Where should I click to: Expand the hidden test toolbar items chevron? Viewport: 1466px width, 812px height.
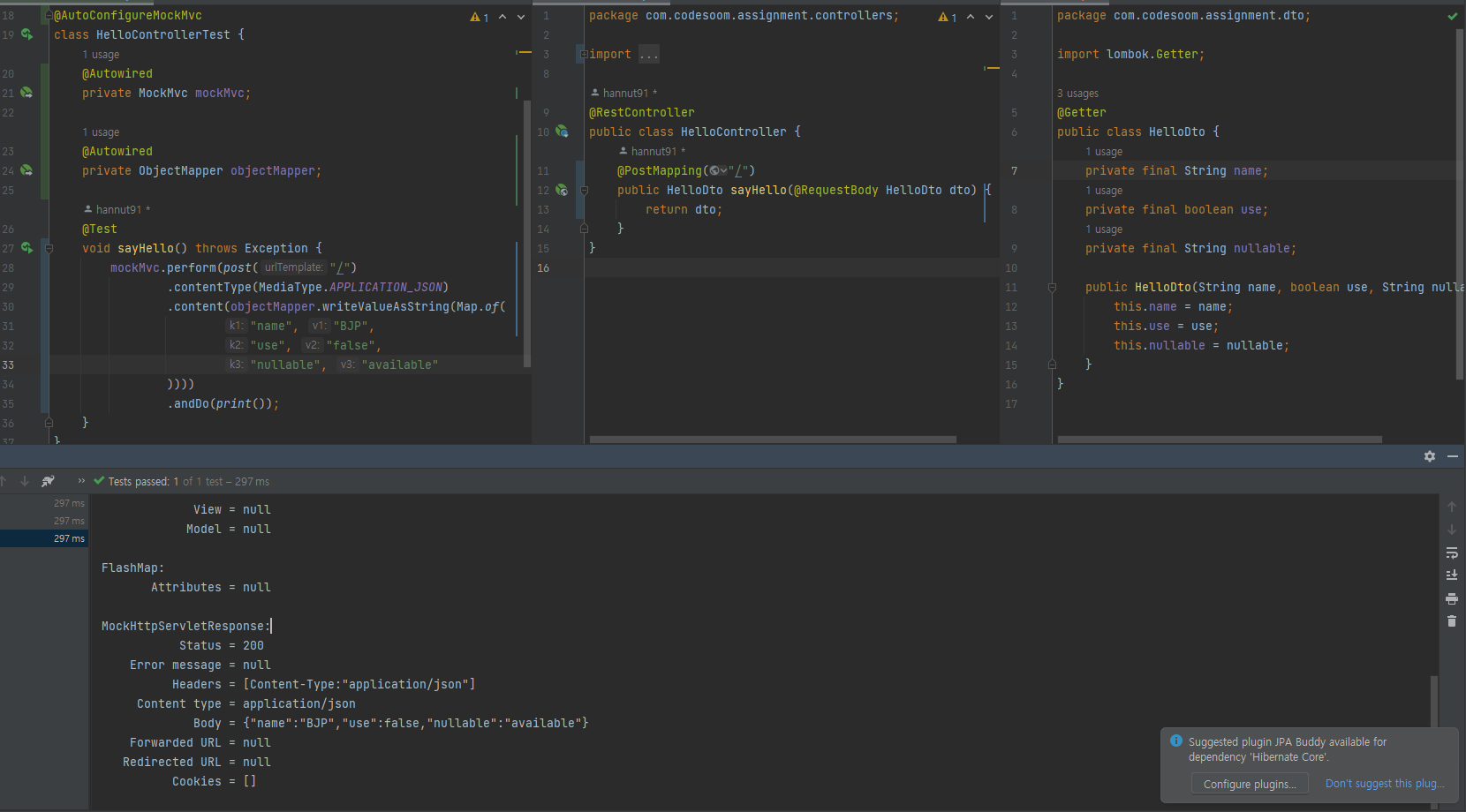click(x=81, y=481)
